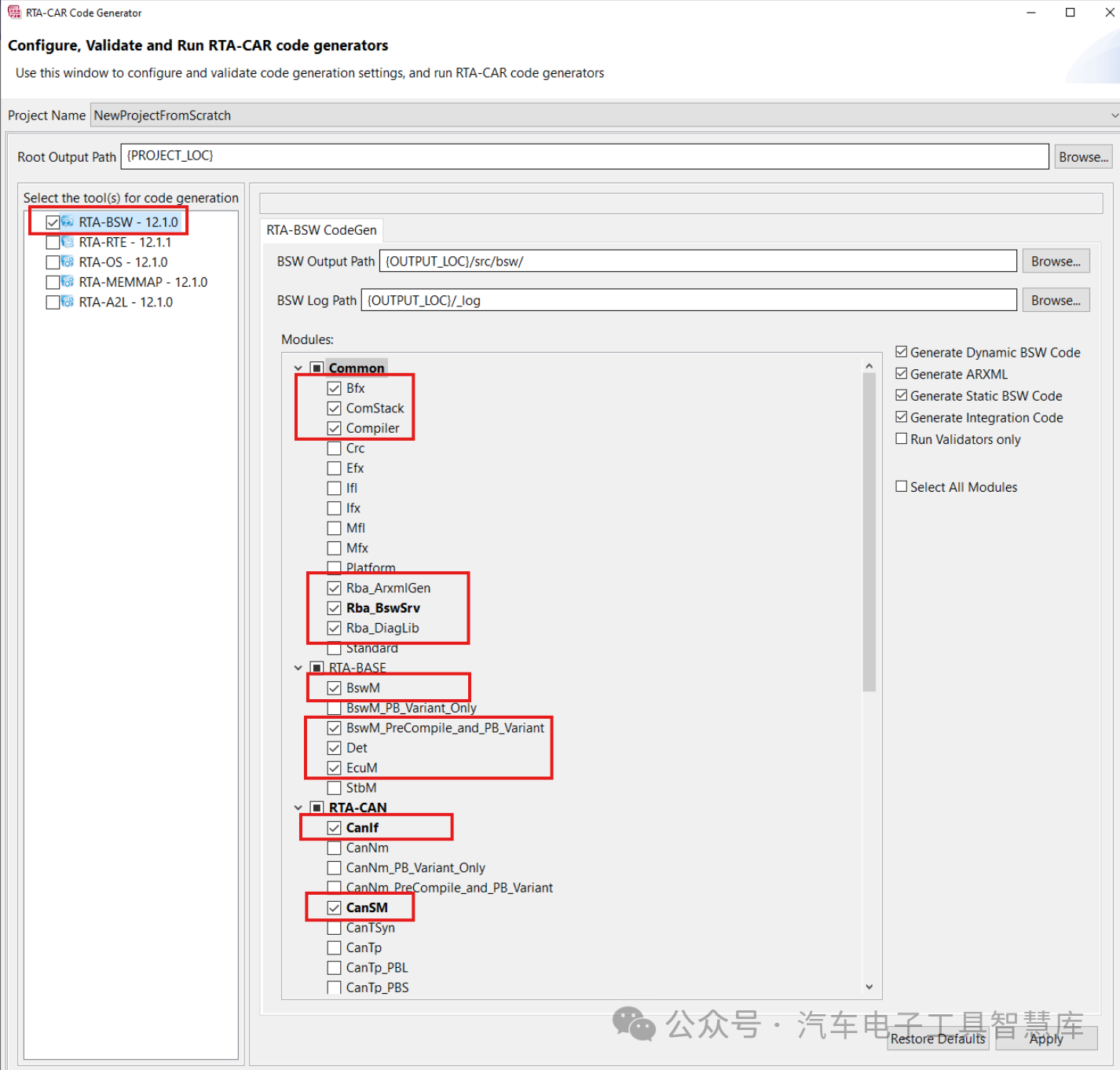Check the Mfx module
This screenshot has height=1070, width=1120.
point(335,548)
